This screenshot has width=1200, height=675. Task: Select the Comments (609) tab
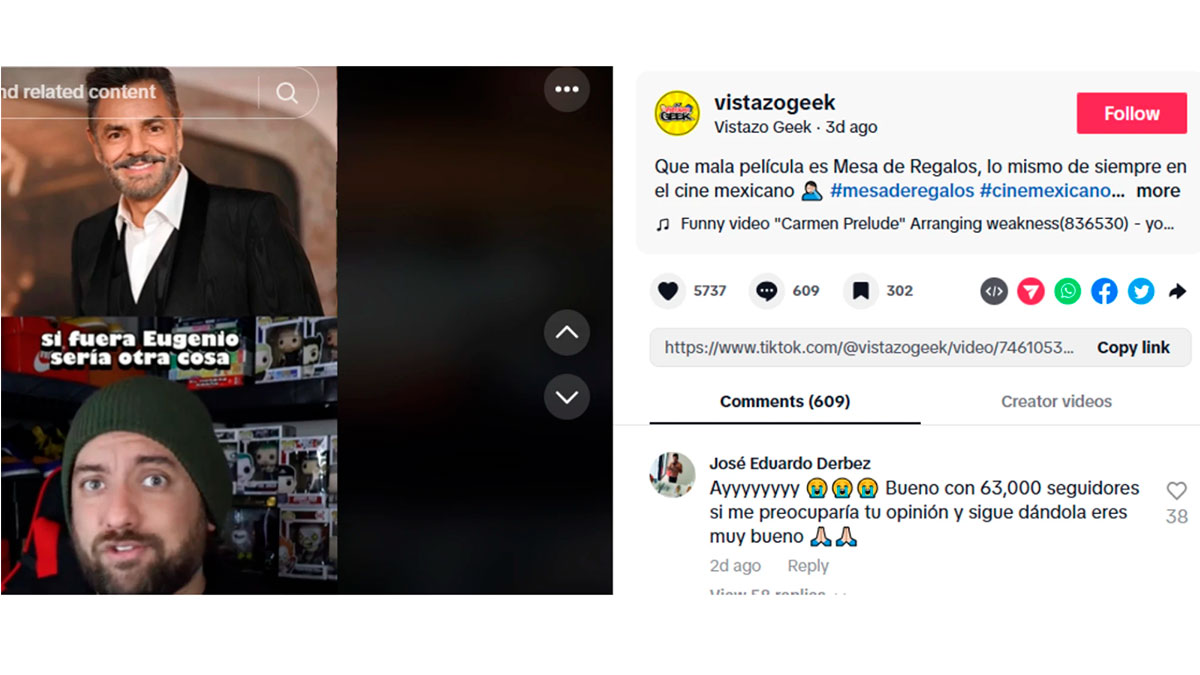[785, 401]
